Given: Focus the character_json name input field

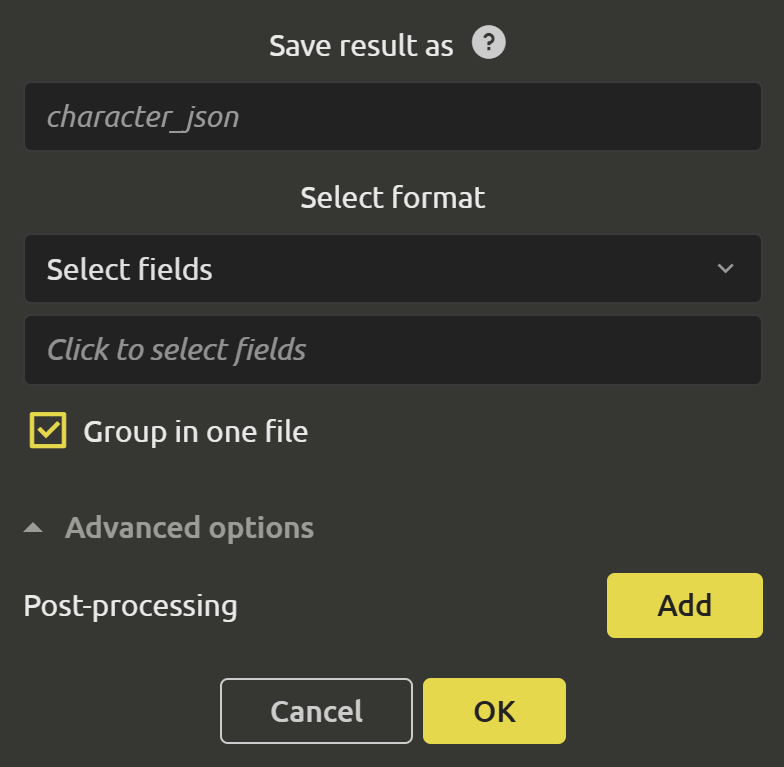Looking at the screenshot, I should pos(392,116).
